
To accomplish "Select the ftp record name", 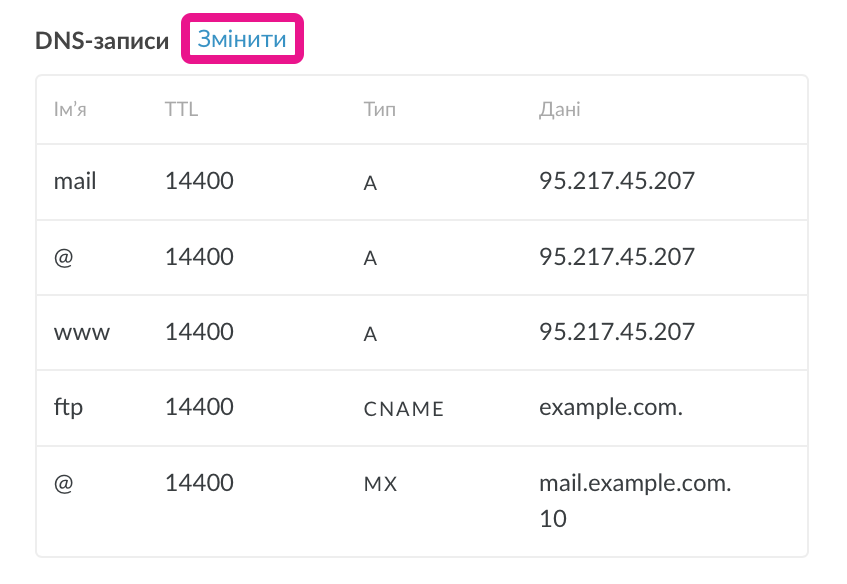I will (68, 407).
